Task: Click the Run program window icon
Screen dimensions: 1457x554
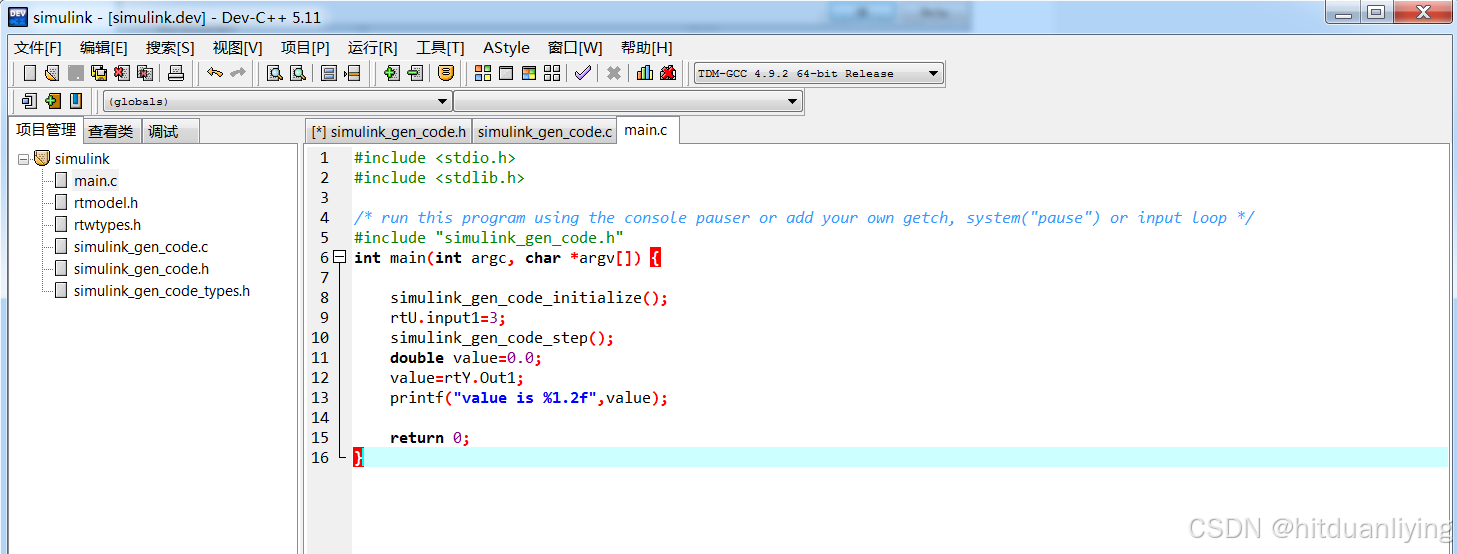Action: click(506, 73)
